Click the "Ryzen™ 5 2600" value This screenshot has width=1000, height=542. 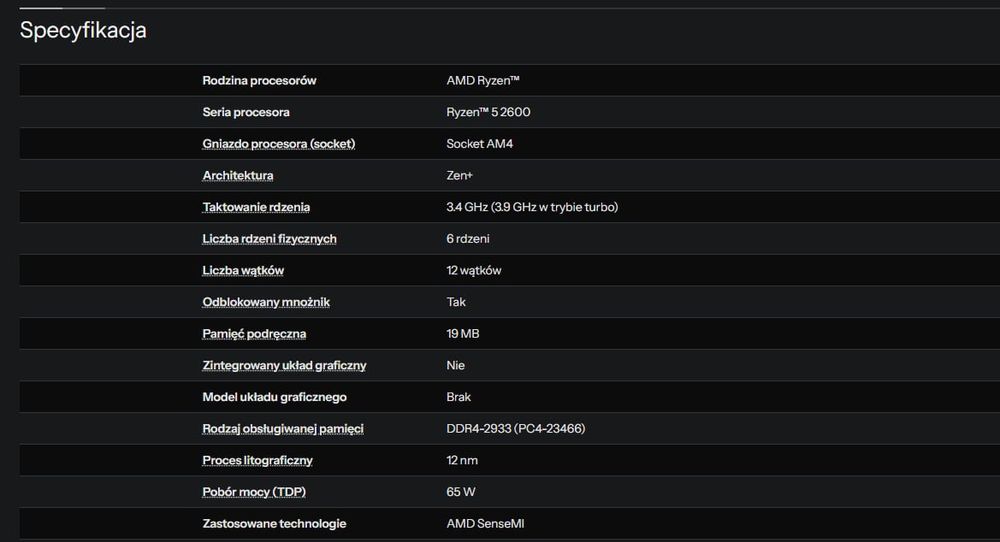tap(488, 112)
